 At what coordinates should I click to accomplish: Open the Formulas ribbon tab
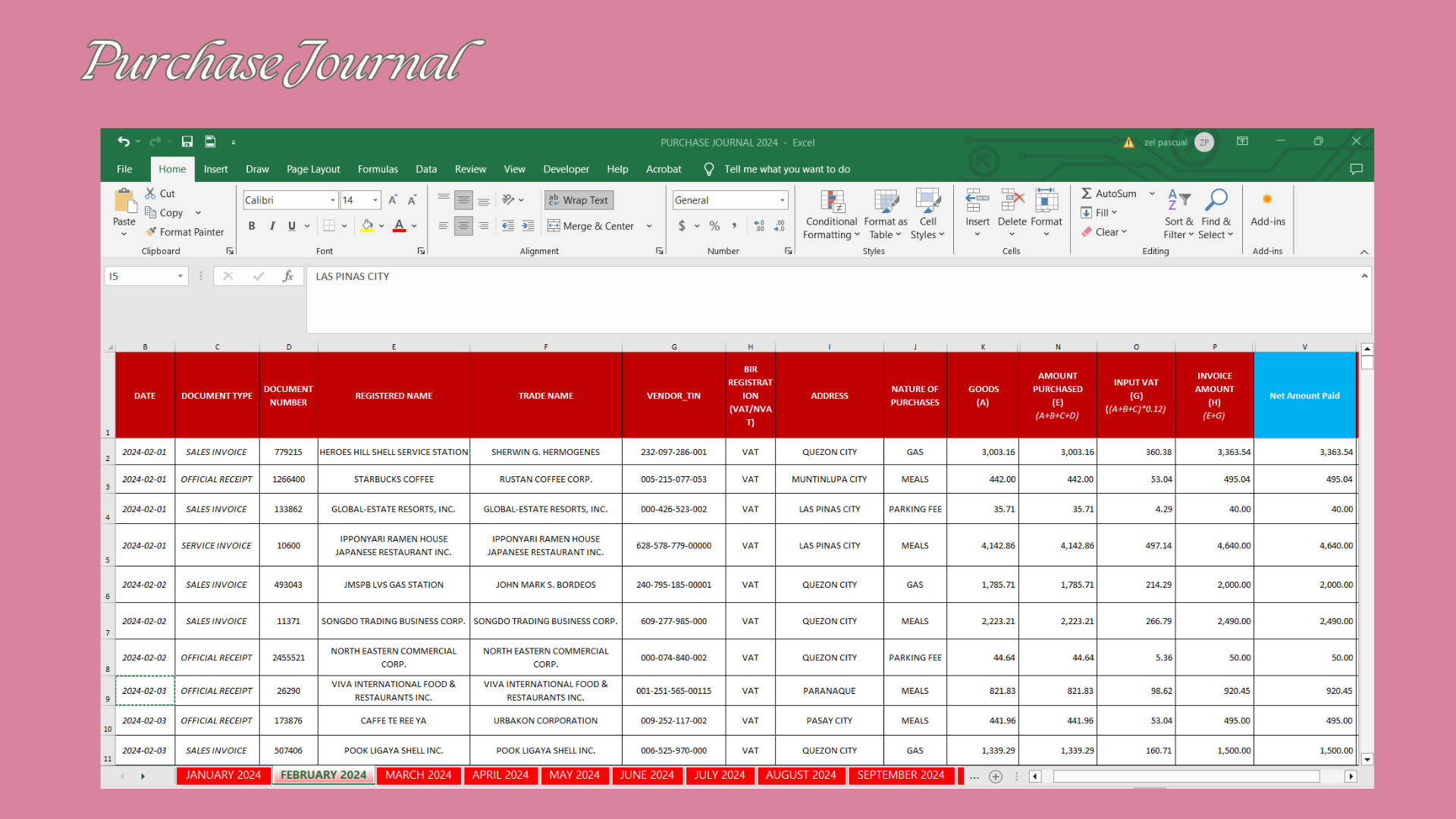point(378,169)
